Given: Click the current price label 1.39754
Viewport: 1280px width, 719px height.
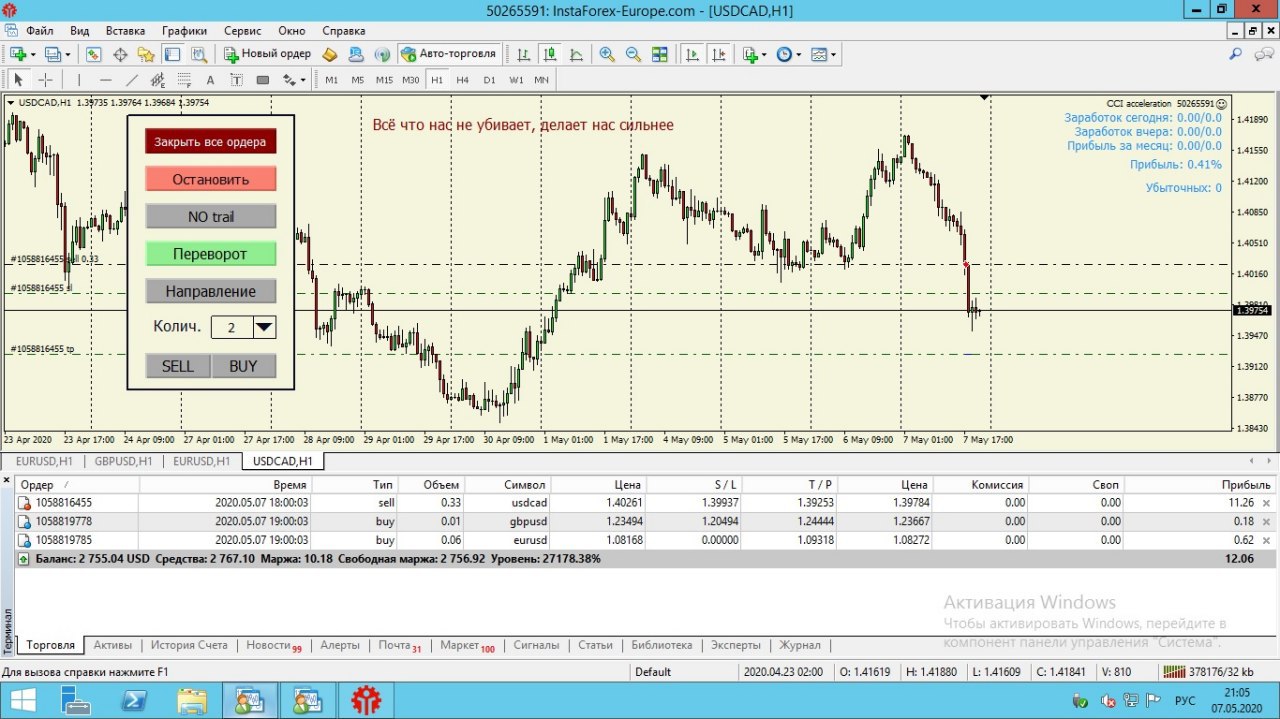Looking at the screenshot, I should point(1253,310).
